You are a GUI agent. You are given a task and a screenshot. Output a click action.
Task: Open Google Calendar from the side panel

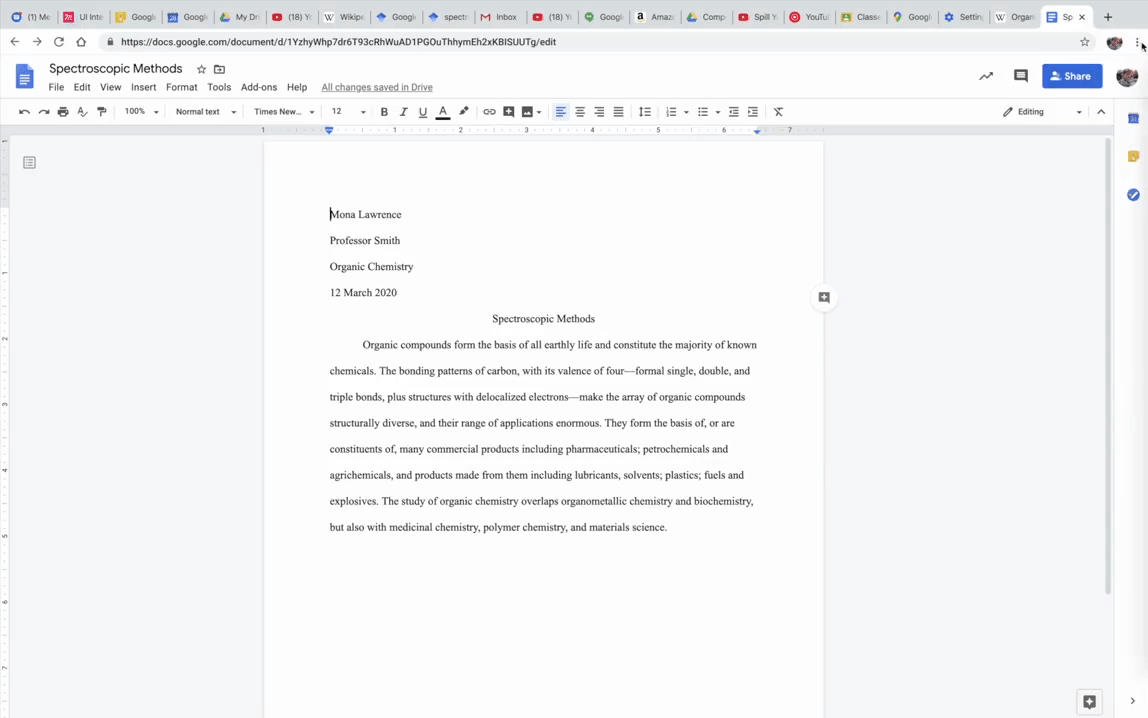pos(1133,117)
